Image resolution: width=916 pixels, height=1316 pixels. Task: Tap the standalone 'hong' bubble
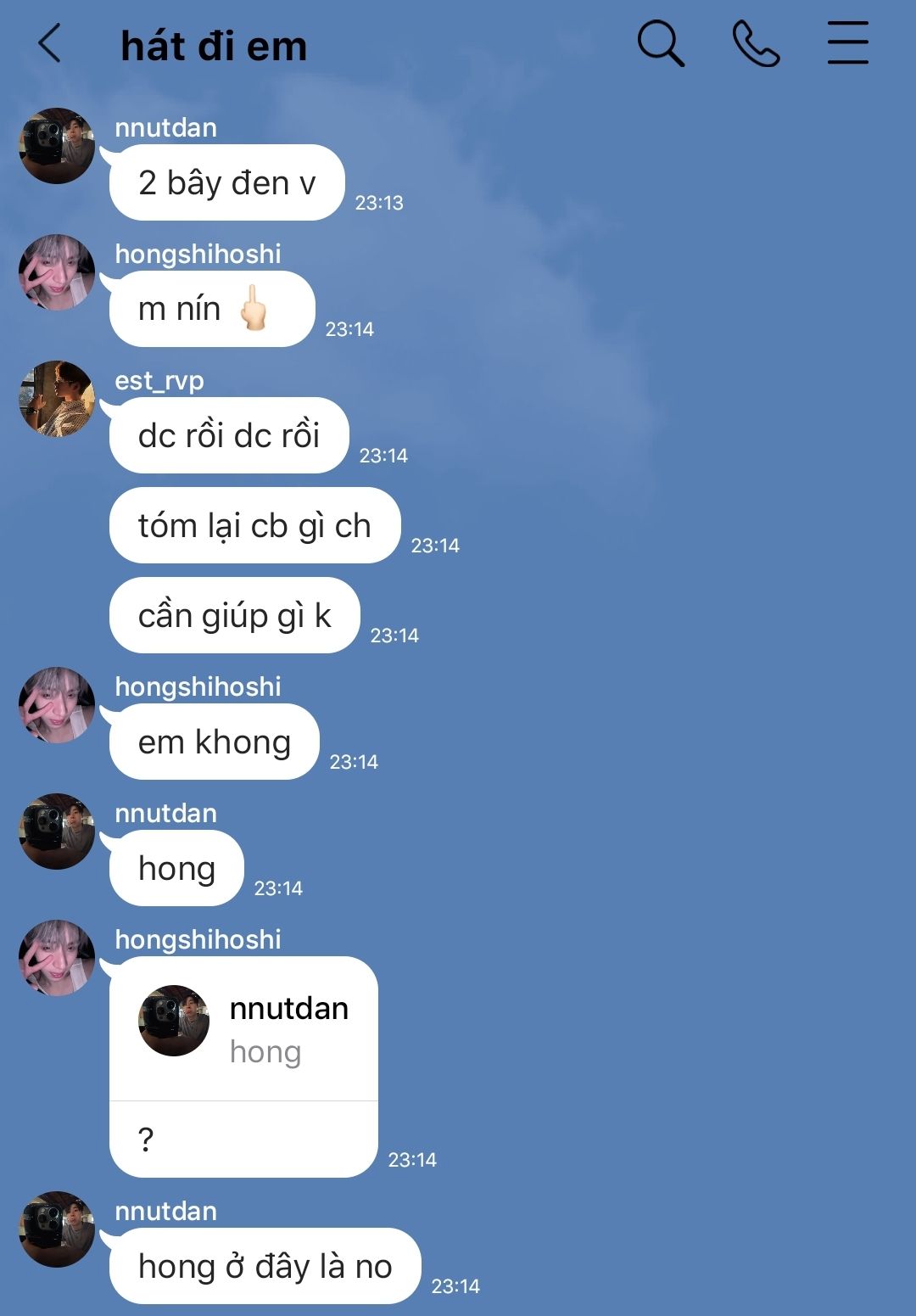tap(176, 868)
